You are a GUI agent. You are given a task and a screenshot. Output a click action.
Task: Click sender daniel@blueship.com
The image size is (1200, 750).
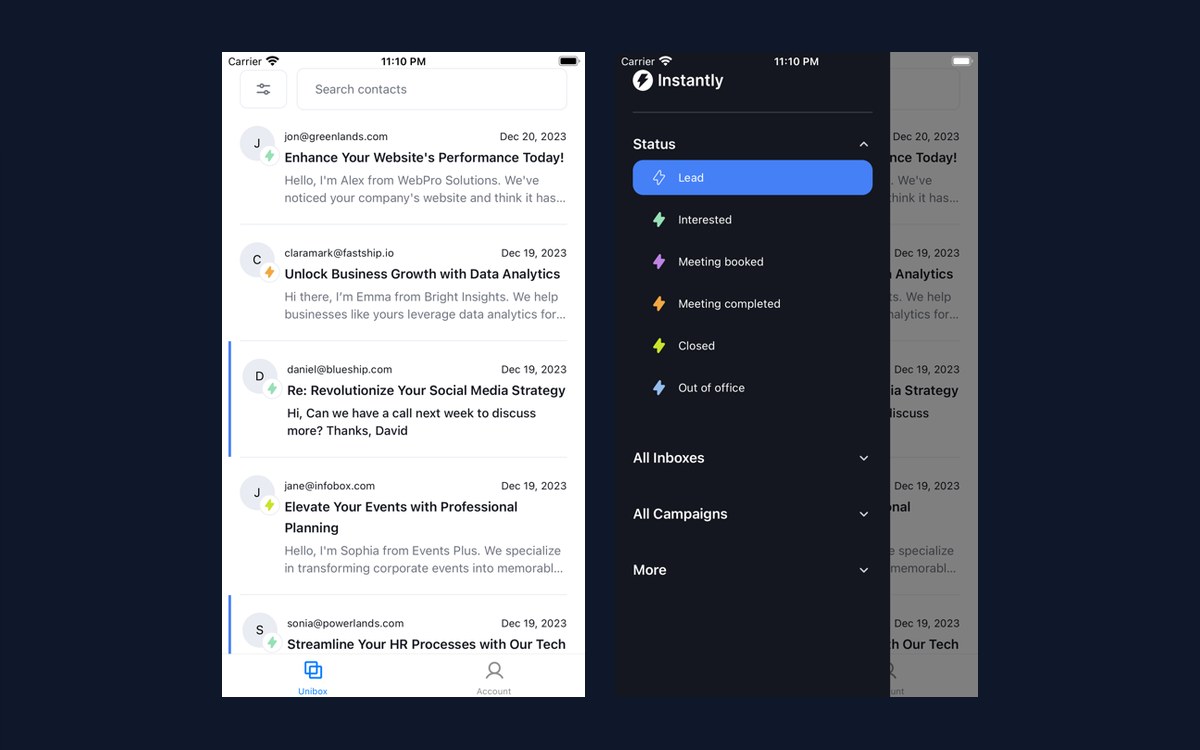click(339, 369)
